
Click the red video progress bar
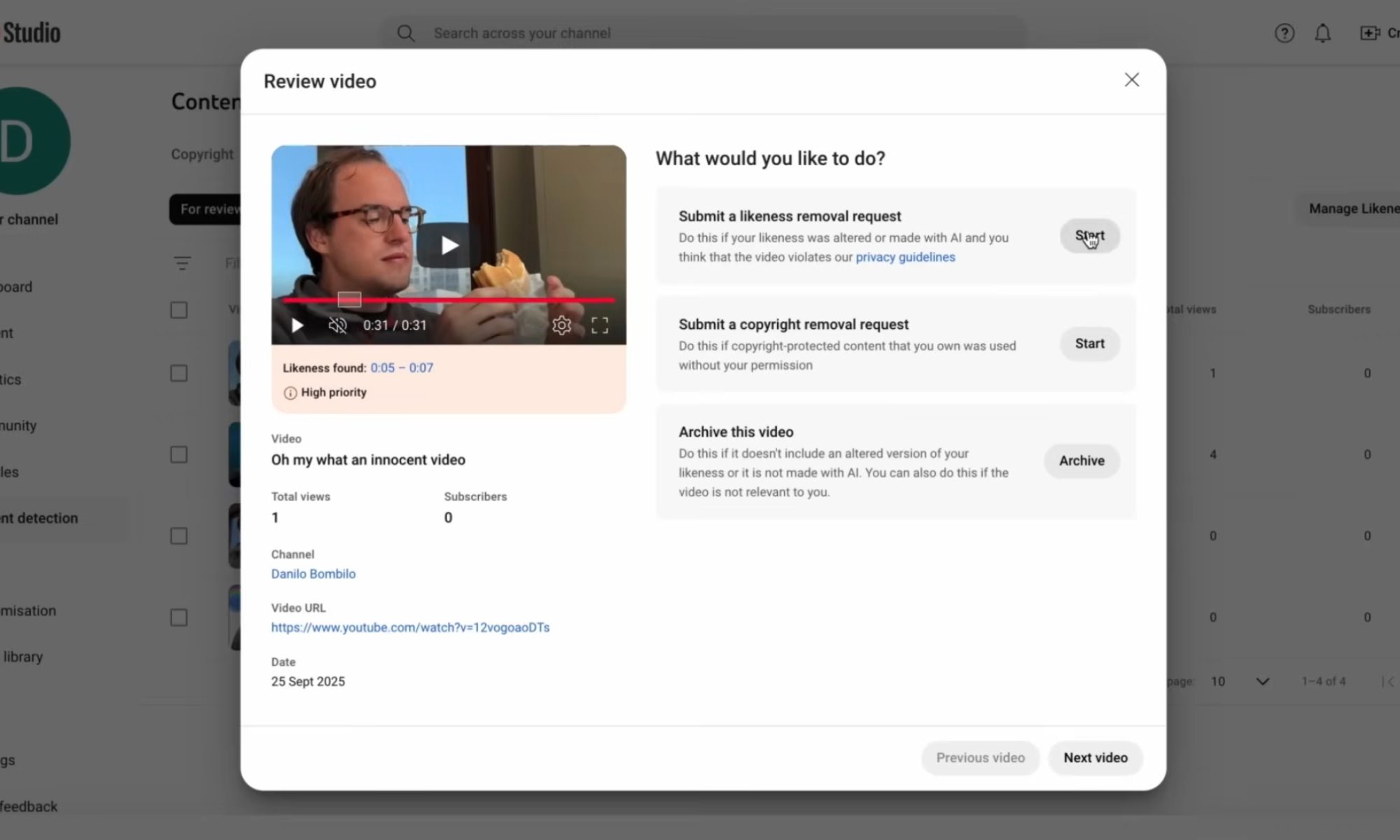point(449,300)
